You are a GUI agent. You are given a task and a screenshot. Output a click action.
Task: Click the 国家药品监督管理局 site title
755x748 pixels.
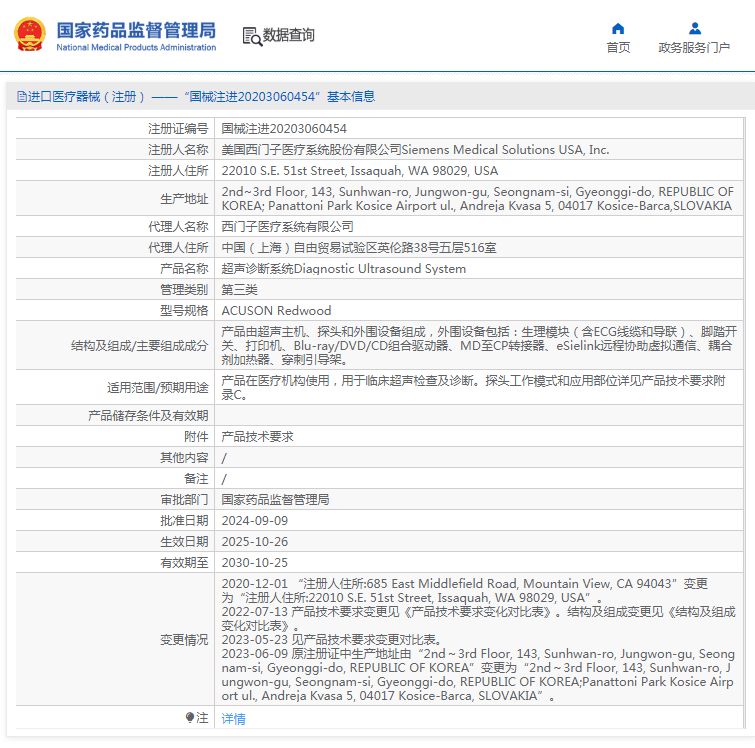(135, 28)
